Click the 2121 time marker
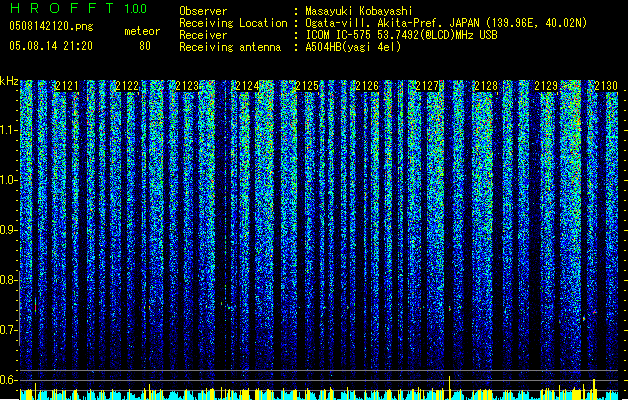Screen dimensions: 629x400 [x=67, y=86]
